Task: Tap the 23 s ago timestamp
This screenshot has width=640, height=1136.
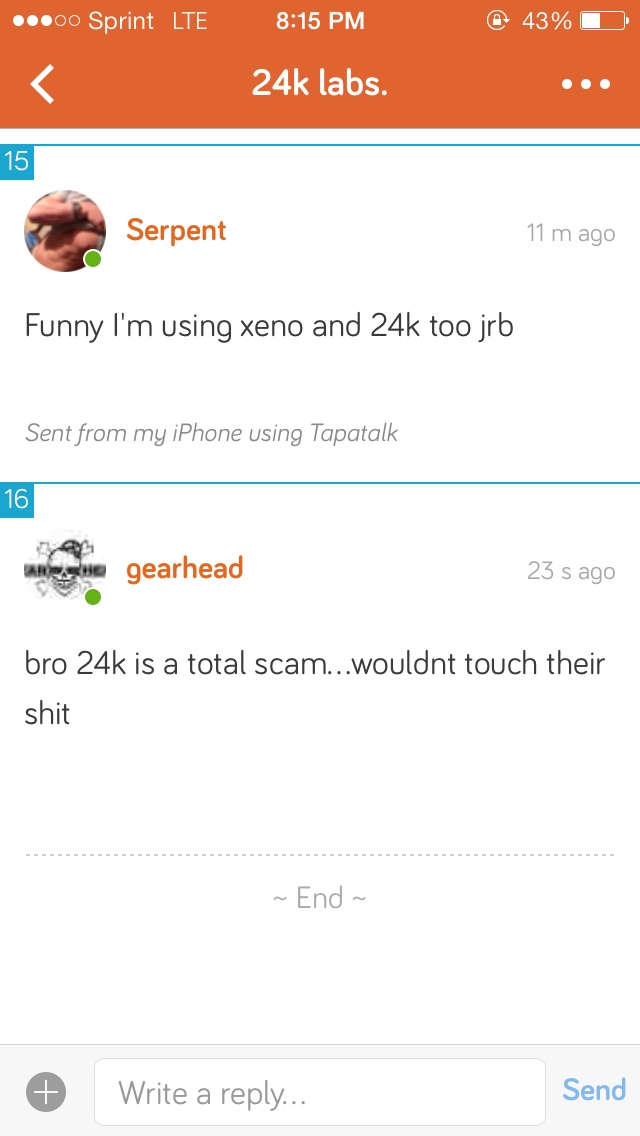Action: point(571,571)
